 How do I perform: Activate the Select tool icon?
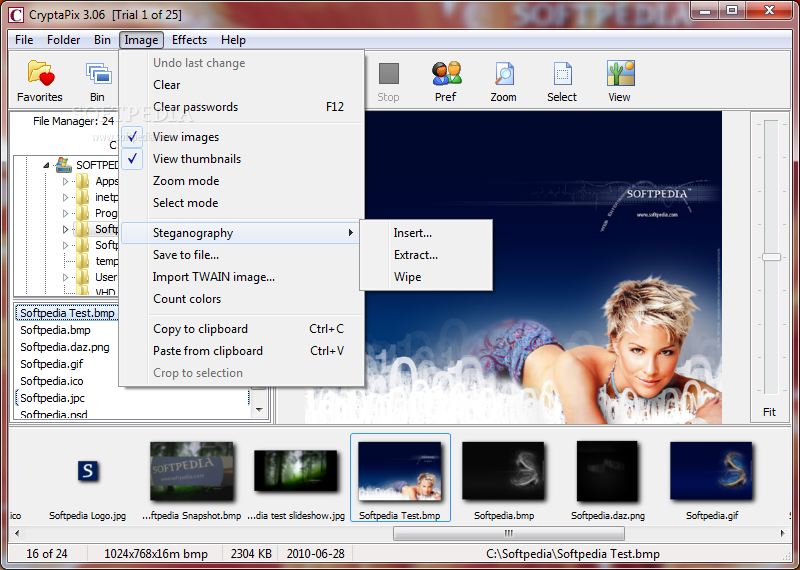562,74
